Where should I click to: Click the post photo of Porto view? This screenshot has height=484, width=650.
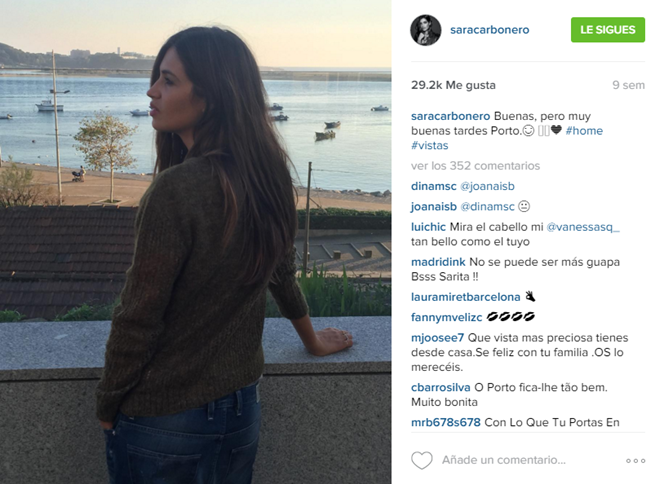195,242
